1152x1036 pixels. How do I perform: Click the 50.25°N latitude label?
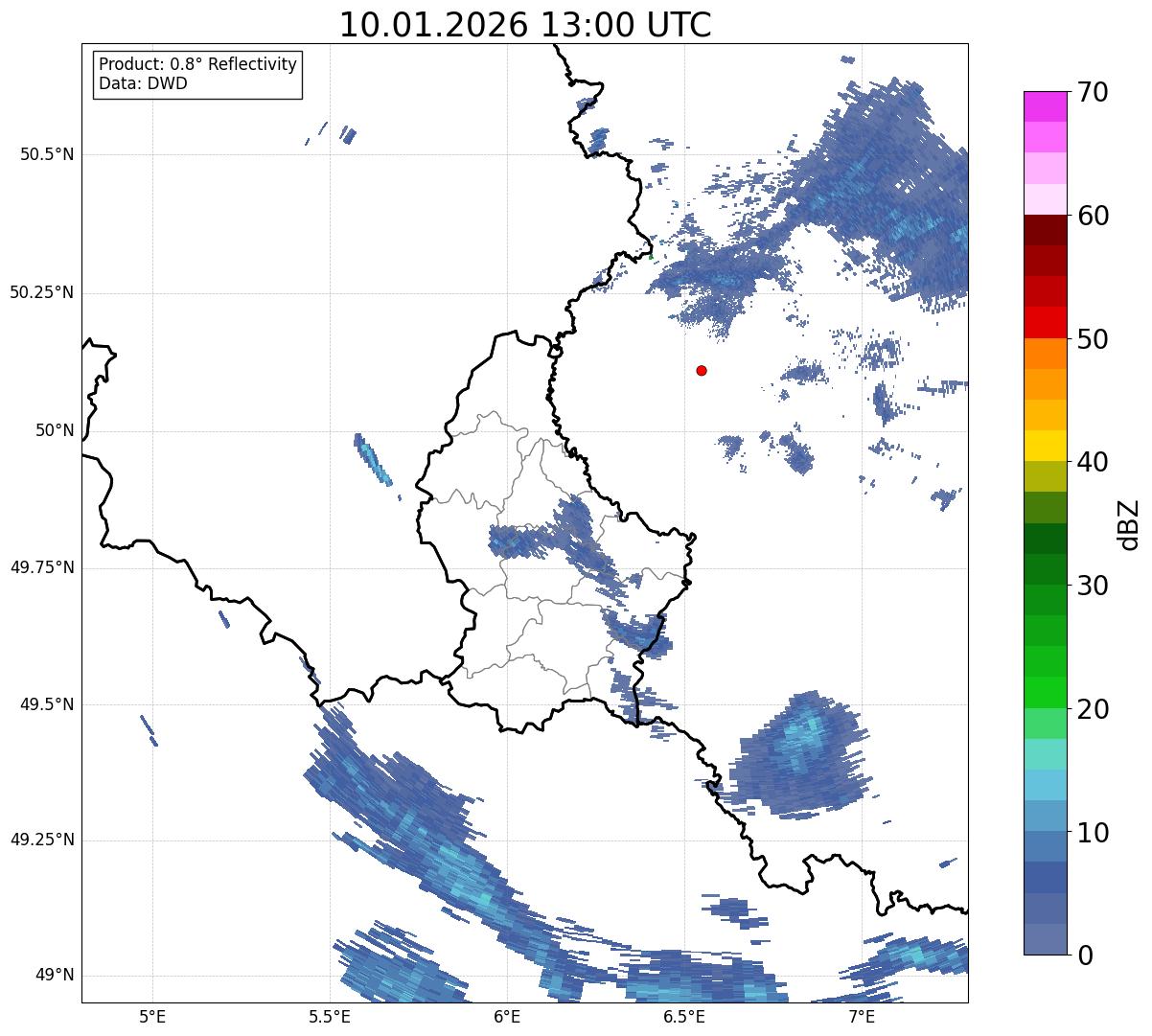pyautogui.click(x=41, y=292)
